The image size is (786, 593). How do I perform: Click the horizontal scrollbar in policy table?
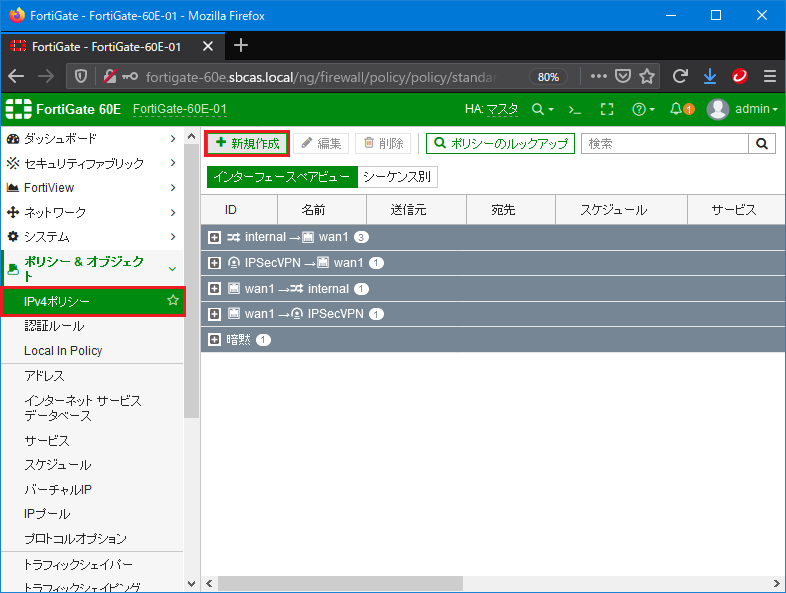(x=340, y=583)
